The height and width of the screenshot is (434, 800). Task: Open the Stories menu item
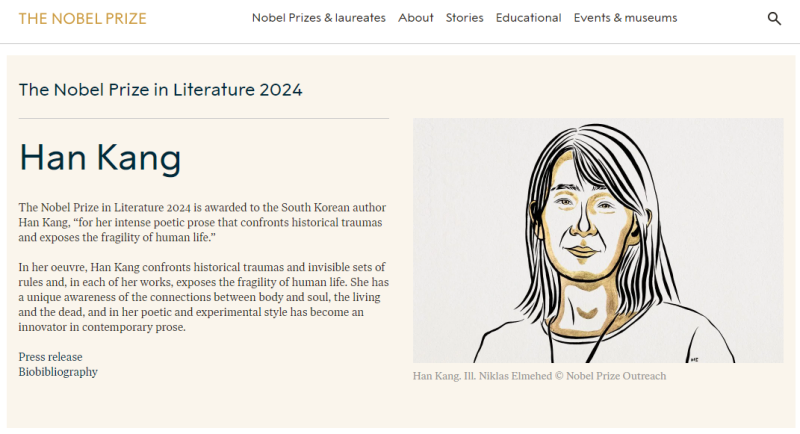tap(464, 18)
